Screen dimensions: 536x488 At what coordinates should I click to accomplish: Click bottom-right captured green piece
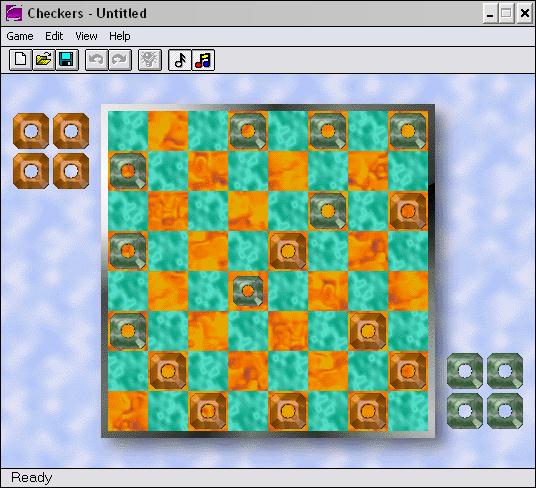coord(505,411)
